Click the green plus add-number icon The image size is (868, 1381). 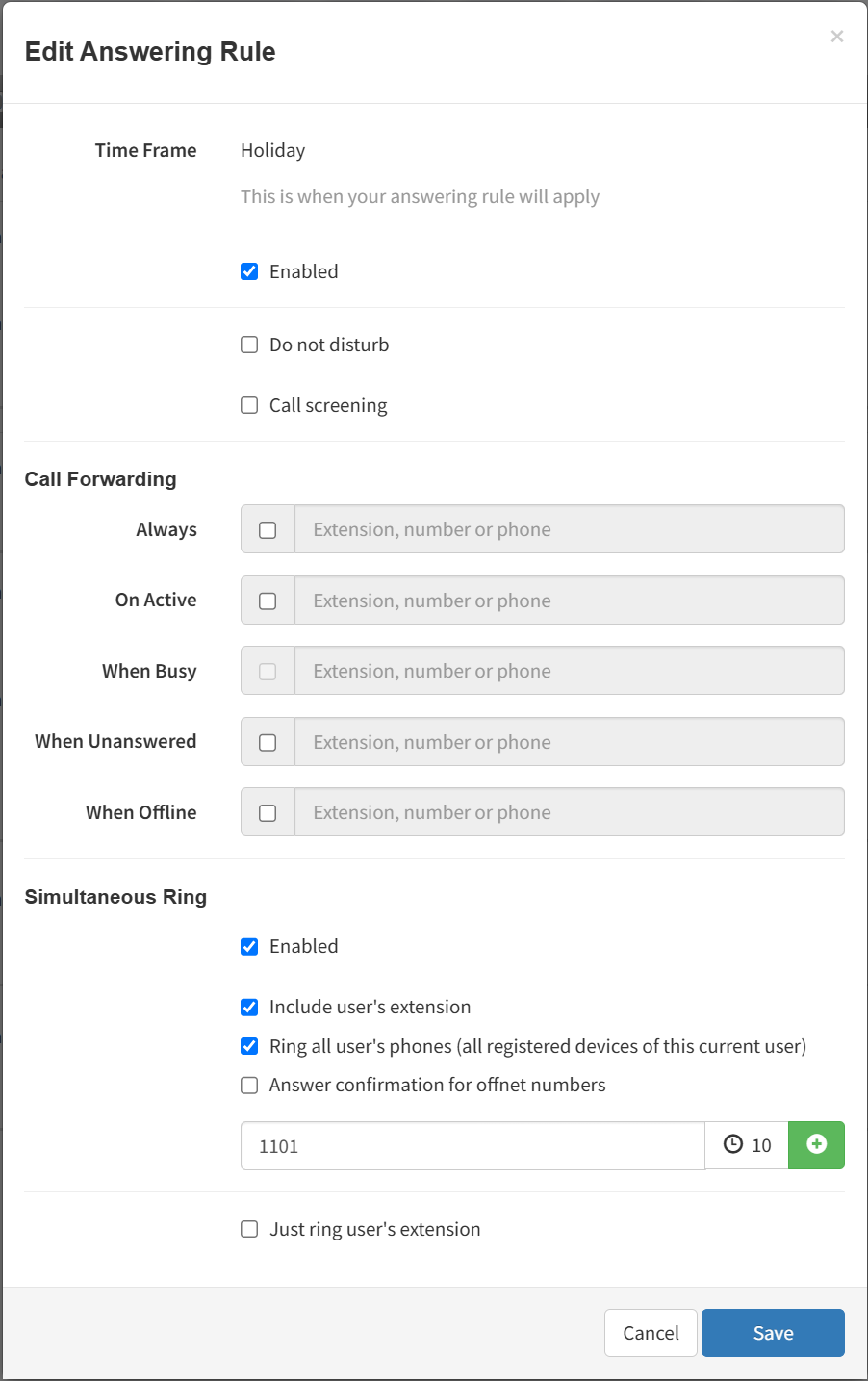click(816, 1144)
